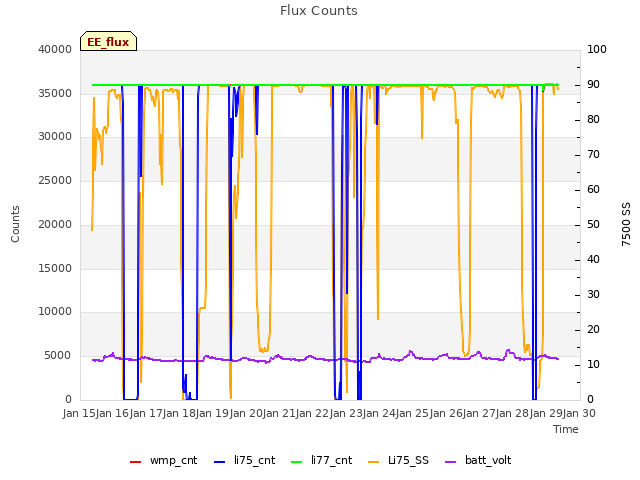Click the Time x-axis label
The image size is (640, 480).
tap(566, 429)
